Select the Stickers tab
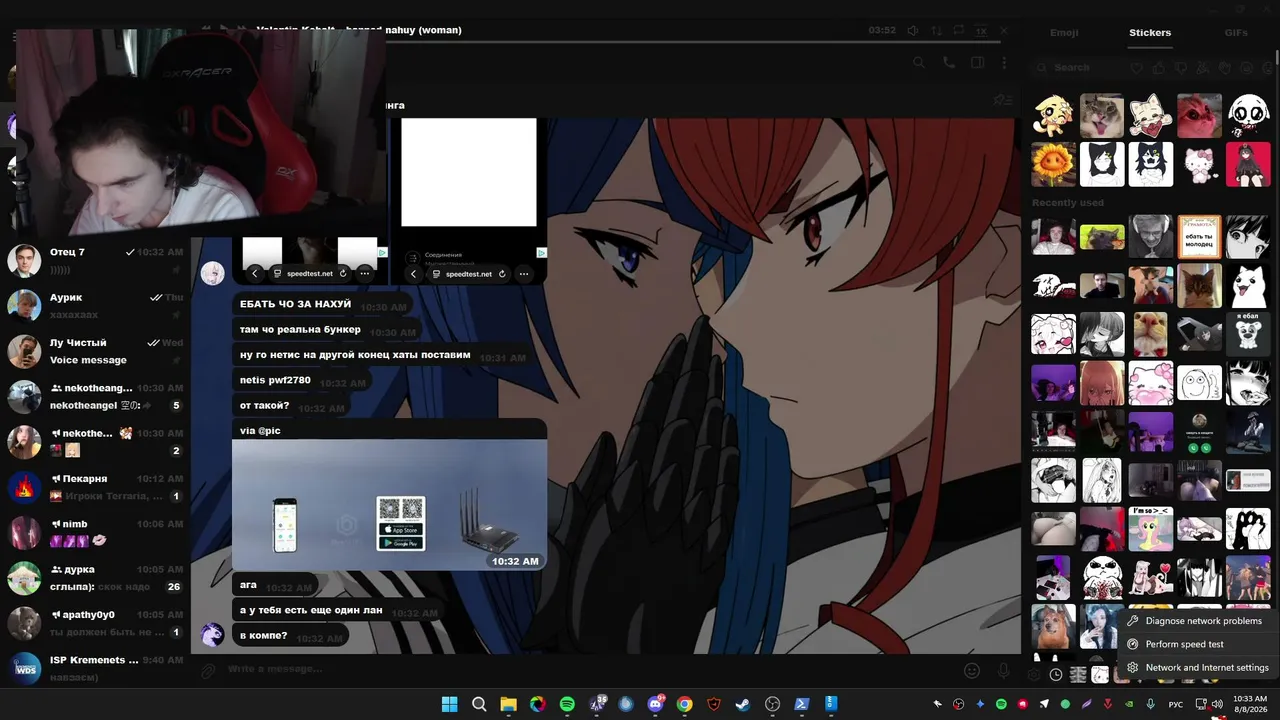The height and width of the screenshot is (720, 1280). [x=1150, y=33]
